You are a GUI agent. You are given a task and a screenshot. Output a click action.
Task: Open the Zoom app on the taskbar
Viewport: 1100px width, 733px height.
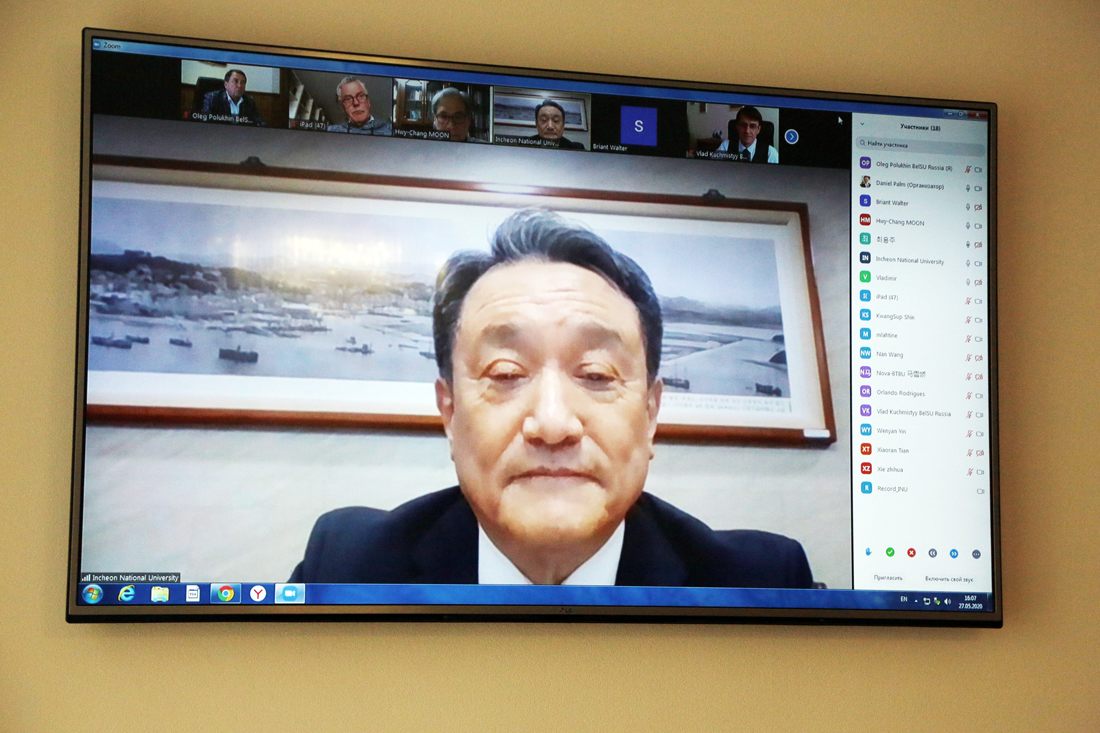289,594
